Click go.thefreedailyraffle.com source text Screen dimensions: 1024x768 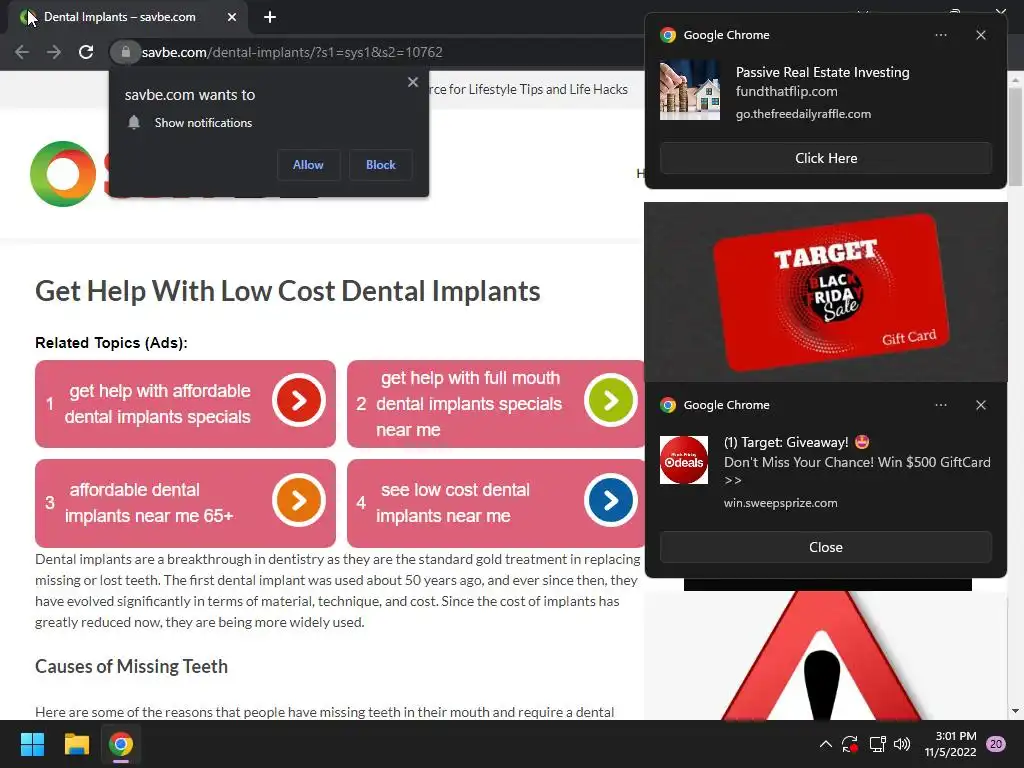point(803,114)
